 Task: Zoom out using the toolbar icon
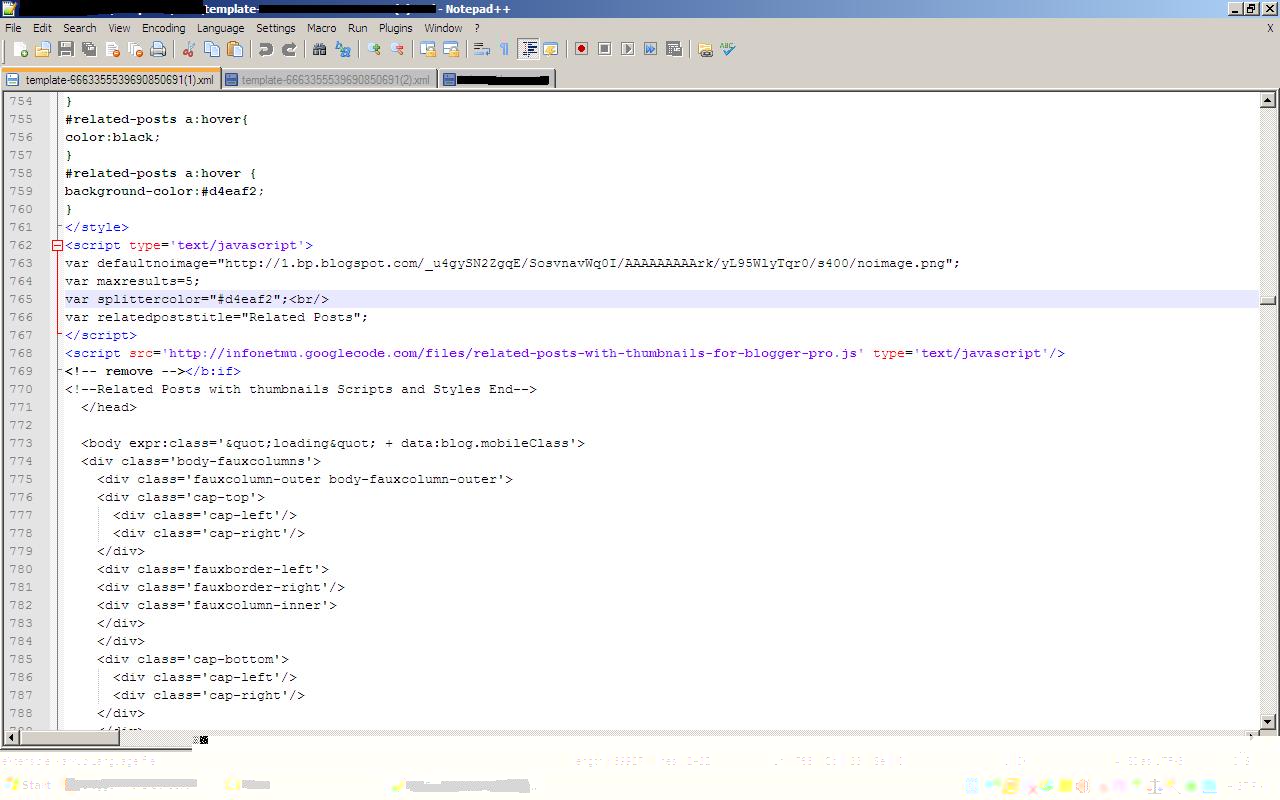(x=397, y=49)
